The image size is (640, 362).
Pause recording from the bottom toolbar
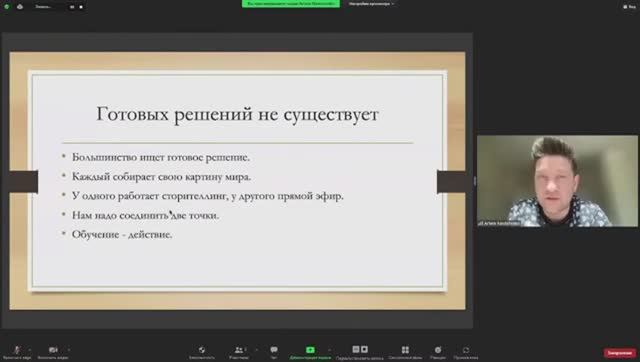coord(356,349)
